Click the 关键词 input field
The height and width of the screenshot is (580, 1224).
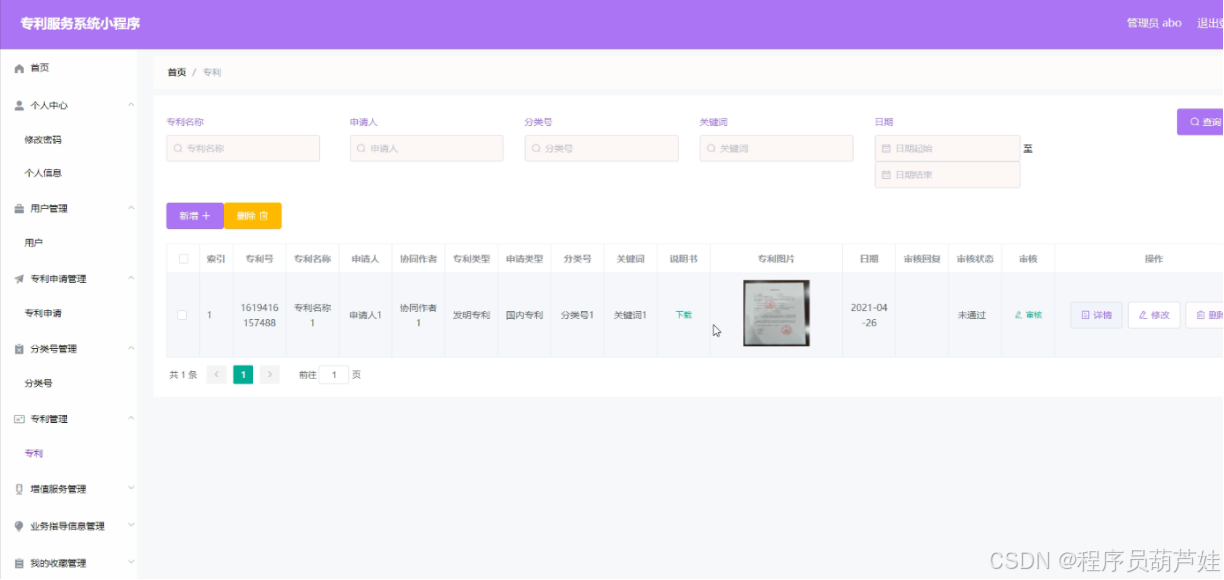[777, 148]
